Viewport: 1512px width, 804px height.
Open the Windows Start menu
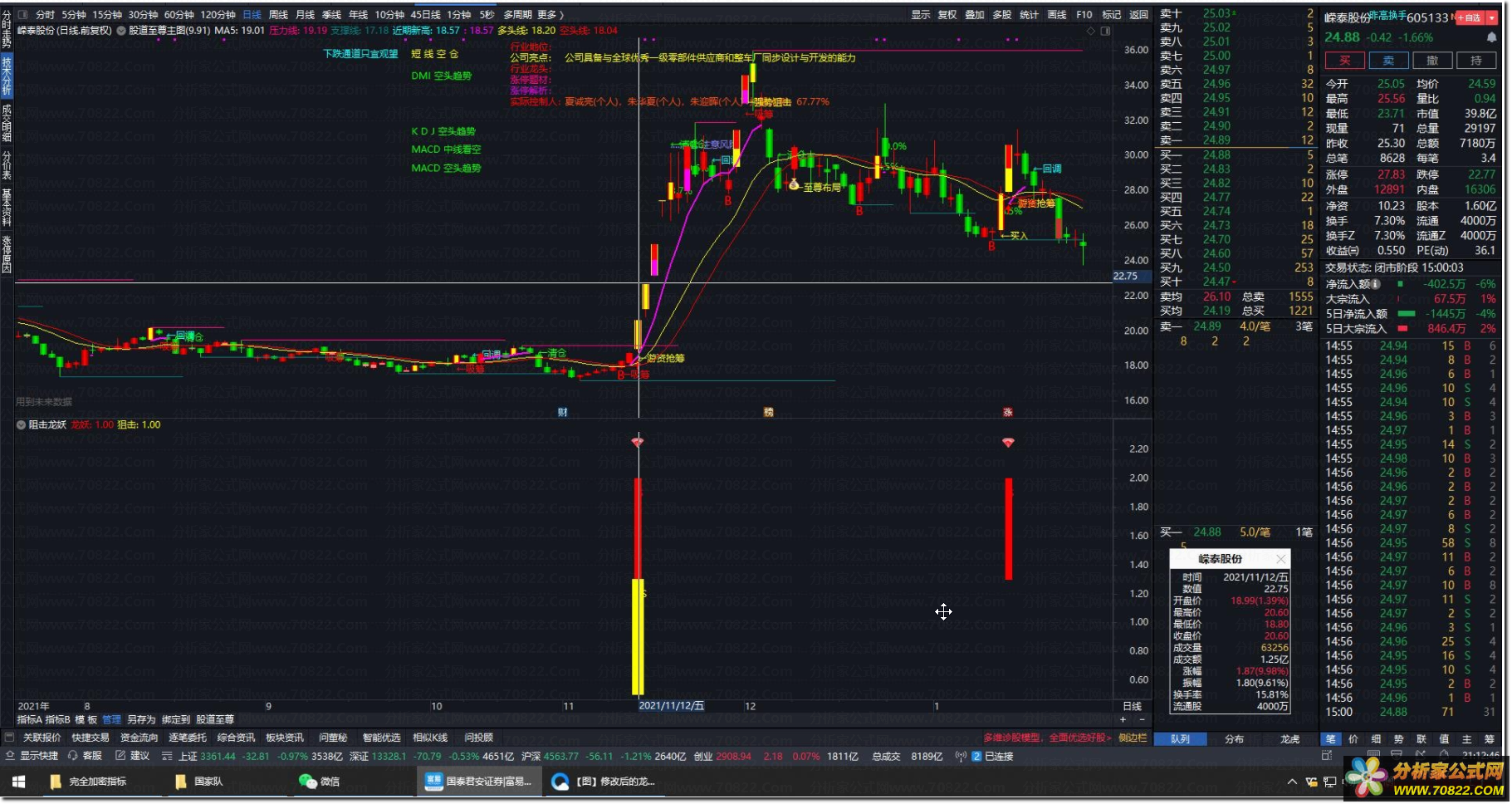click(x=18, y=782)
